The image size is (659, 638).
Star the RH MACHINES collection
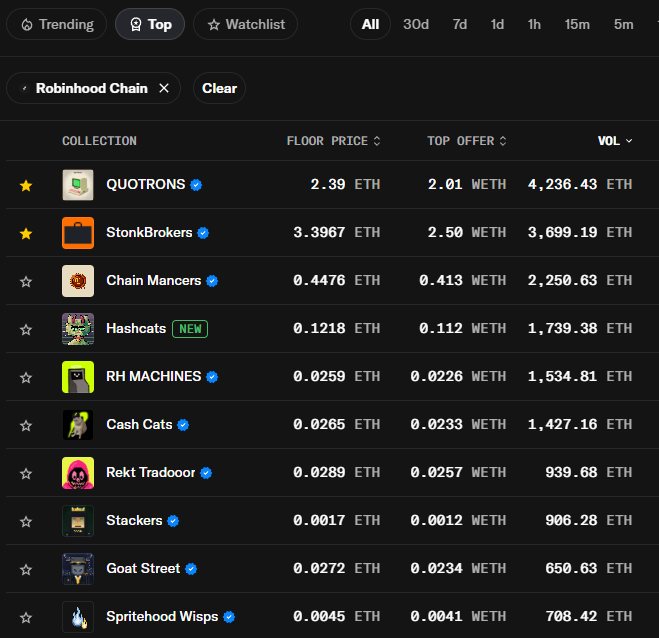tap(26, 377)
